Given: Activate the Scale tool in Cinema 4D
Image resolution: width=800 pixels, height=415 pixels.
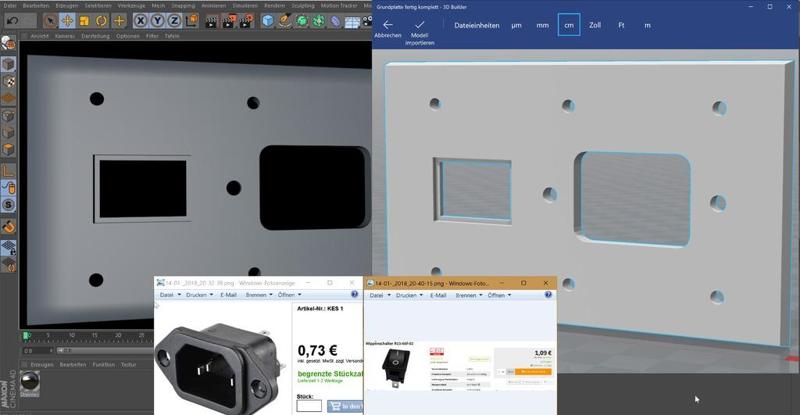Looking at the screenshot, I should tap(84, 21).
